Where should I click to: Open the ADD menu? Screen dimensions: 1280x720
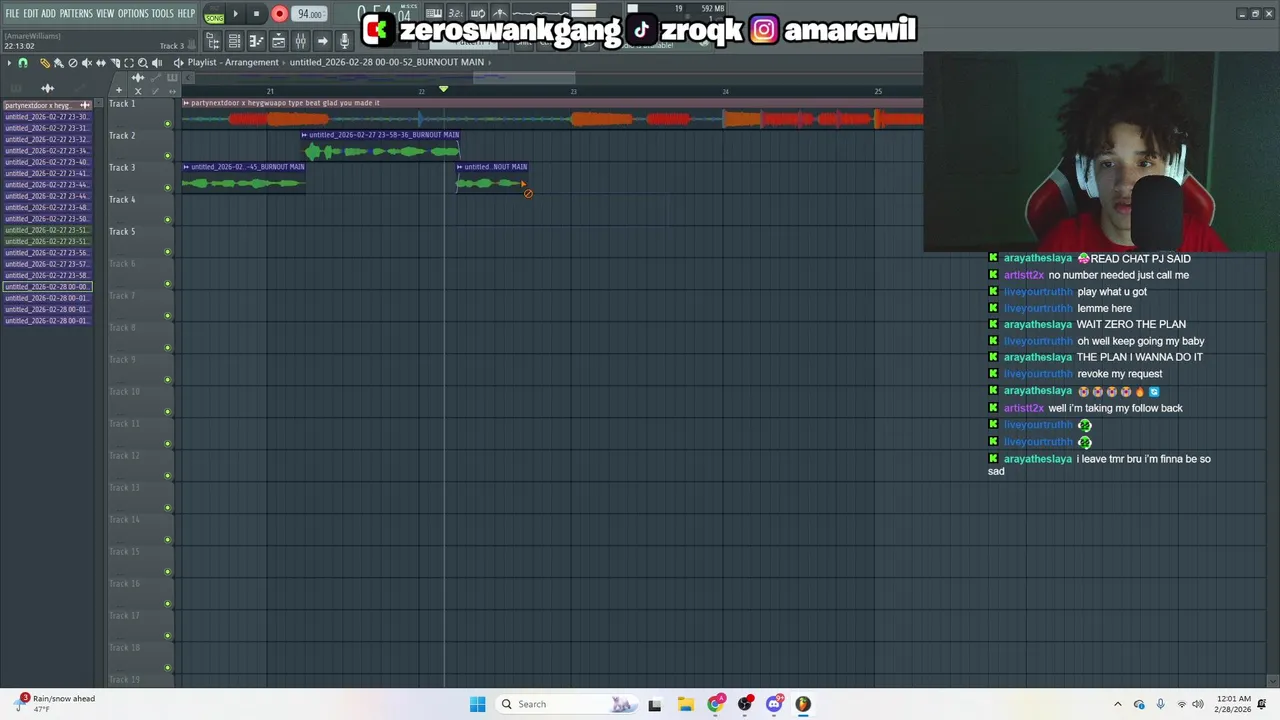click(x=49, y=14)
